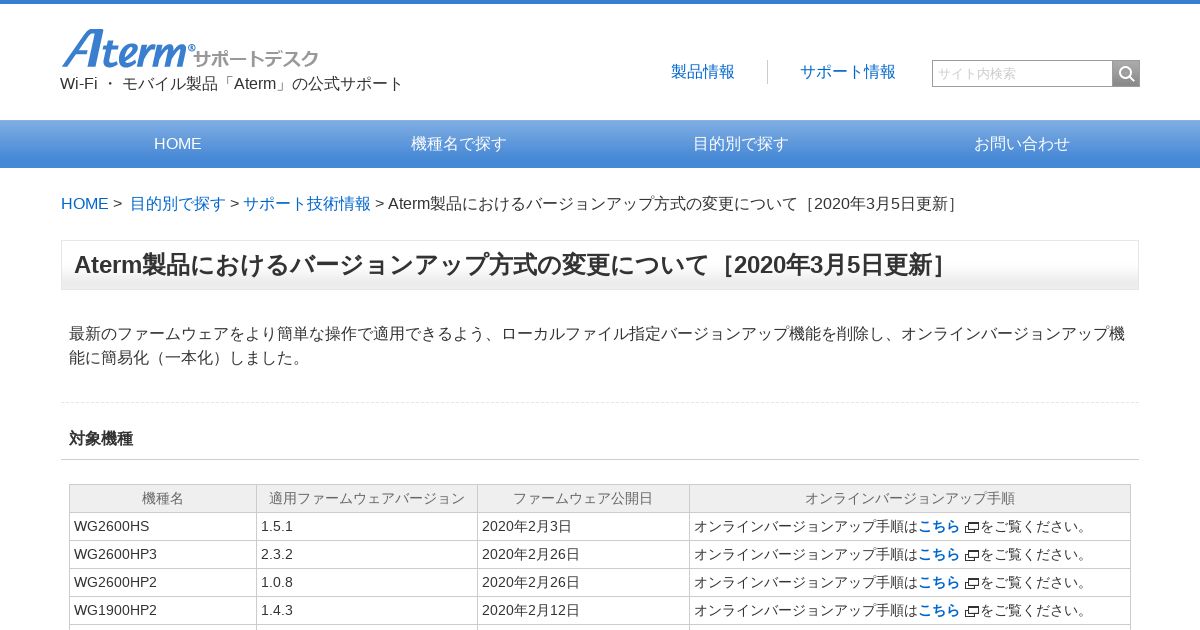Click the WG2600HP2 model name cell
The height and width of the screenshot is (630, 1200).
point(163,583)
